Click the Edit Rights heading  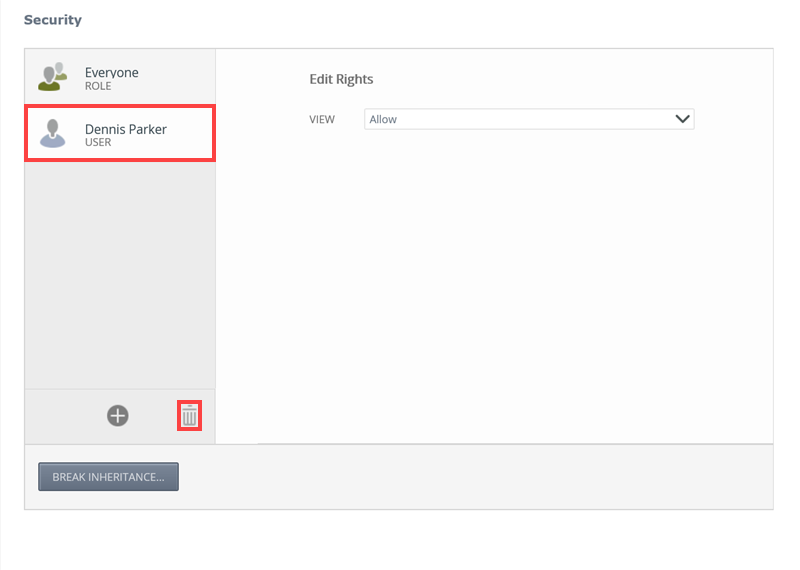point(341,79)
